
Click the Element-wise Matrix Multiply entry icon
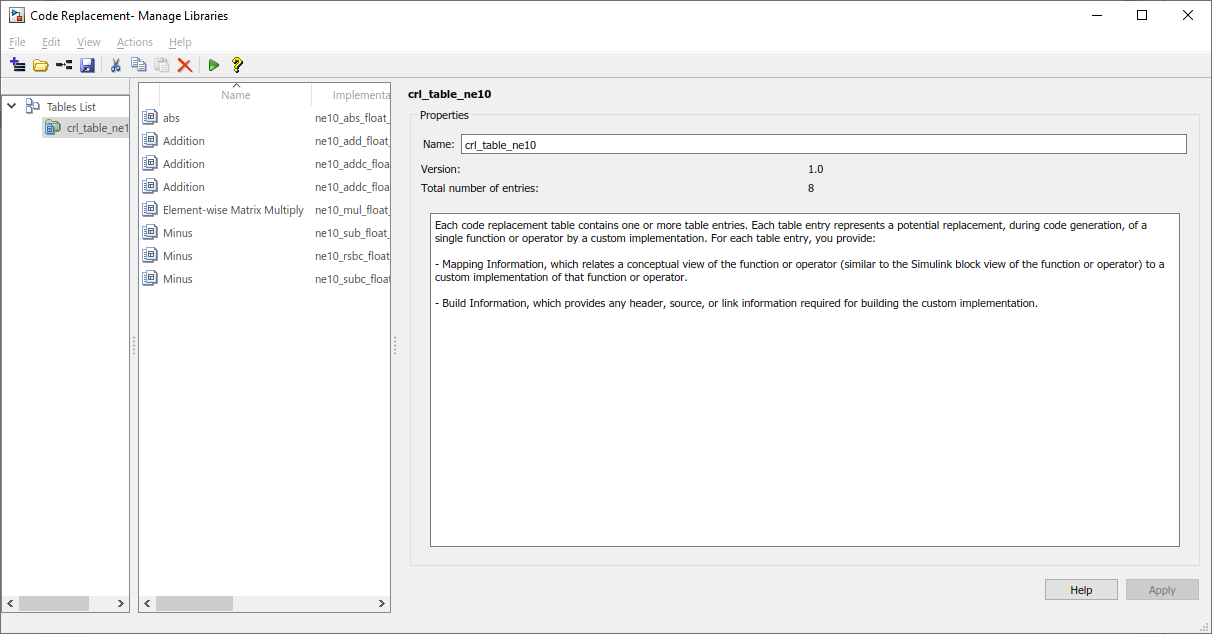point(150,209)
